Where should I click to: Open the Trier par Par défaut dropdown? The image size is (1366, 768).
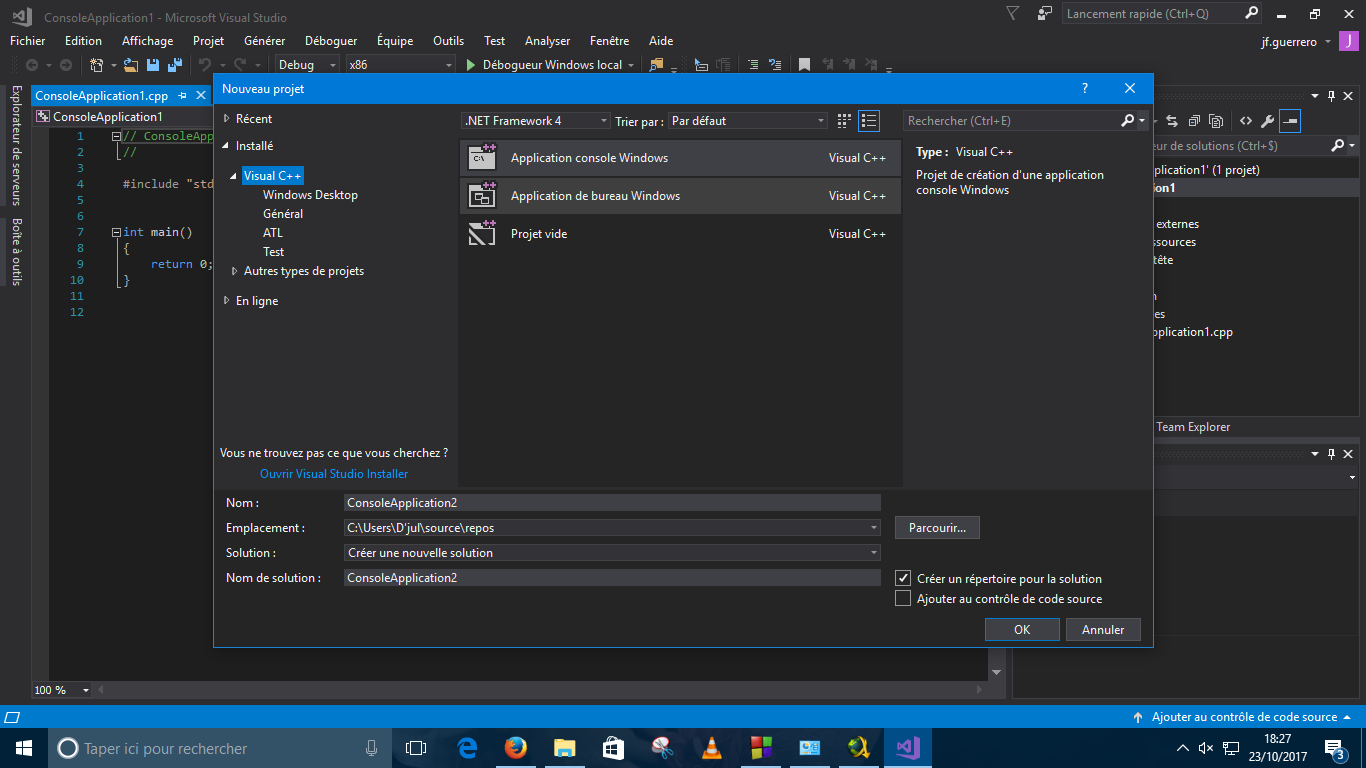point(748,121)
